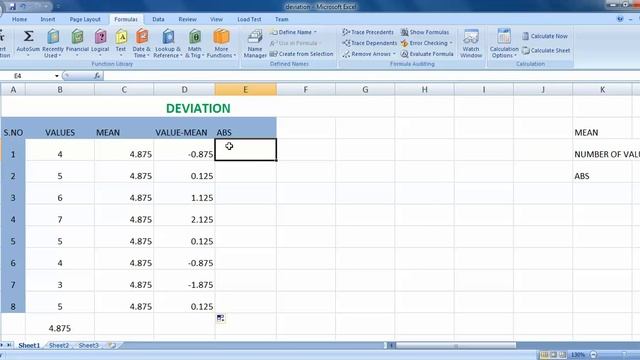The image size is (640, 360).
Task: Click the zoom out minus button
Action: point(593,355)
